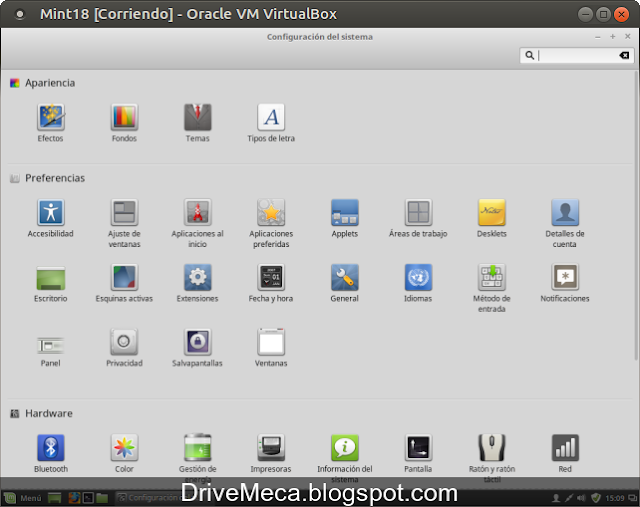Open Bluetooth hardware settings
The width and height of the screenshot is (640, 507).
coord(51,454)
